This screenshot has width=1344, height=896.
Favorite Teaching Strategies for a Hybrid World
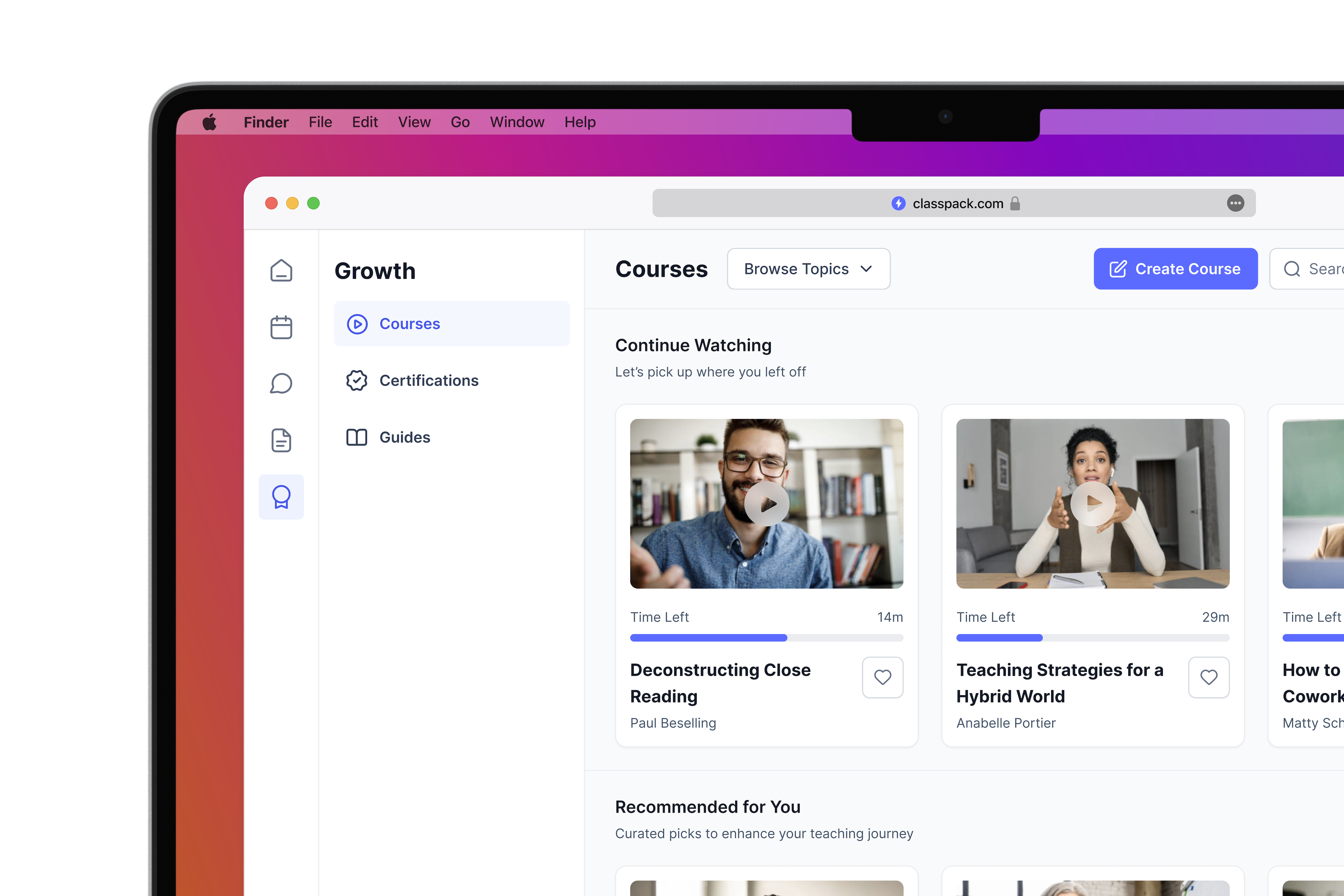point(1209,677)
